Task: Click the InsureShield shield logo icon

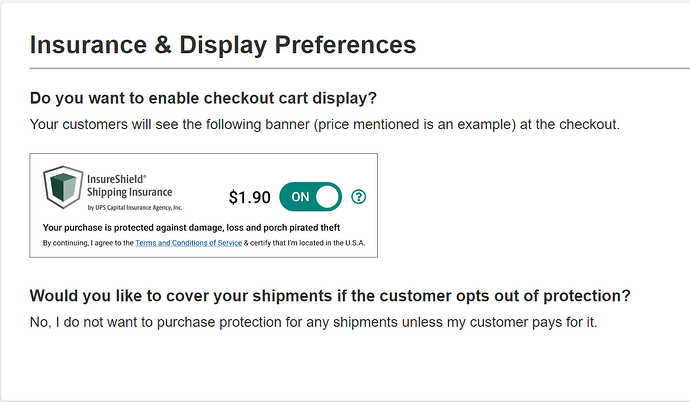Action: pyautogui.click(x=63, y=189)
